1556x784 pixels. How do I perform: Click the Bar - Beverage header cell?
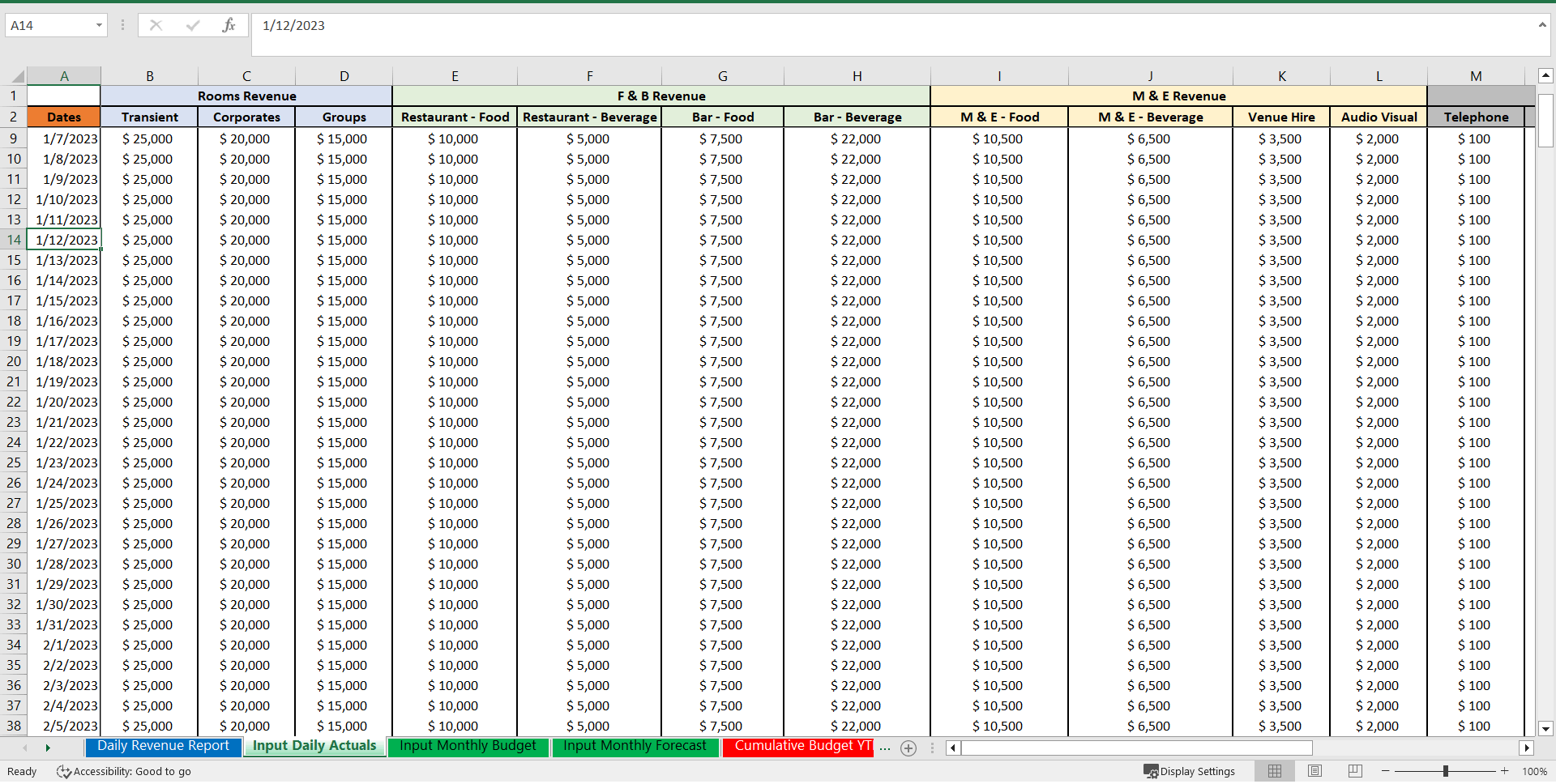857,117
